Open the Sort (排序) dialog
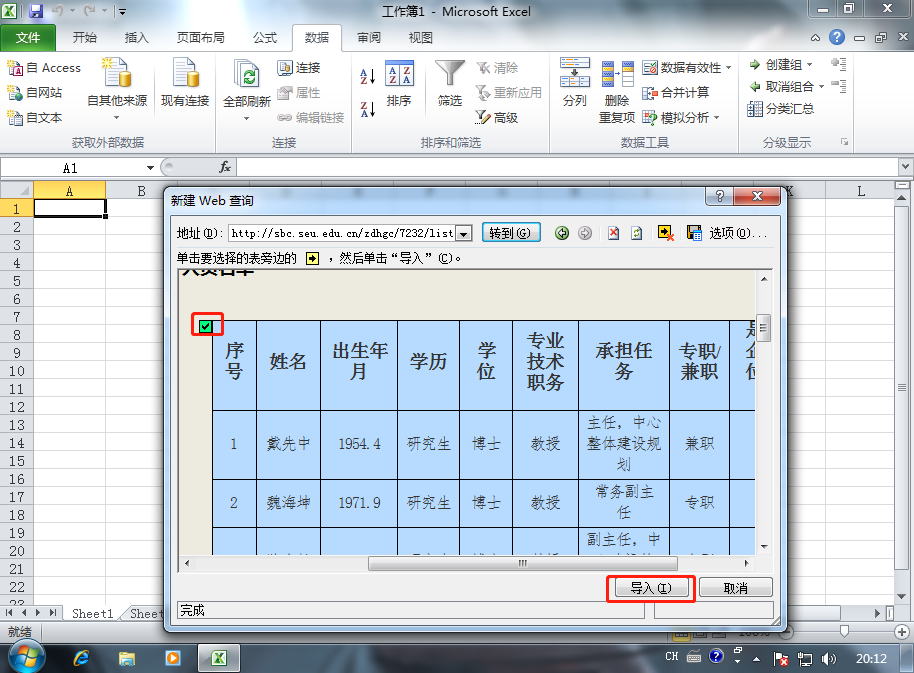Viewport: 914px width, 673px height. click(x=399, y=83)
